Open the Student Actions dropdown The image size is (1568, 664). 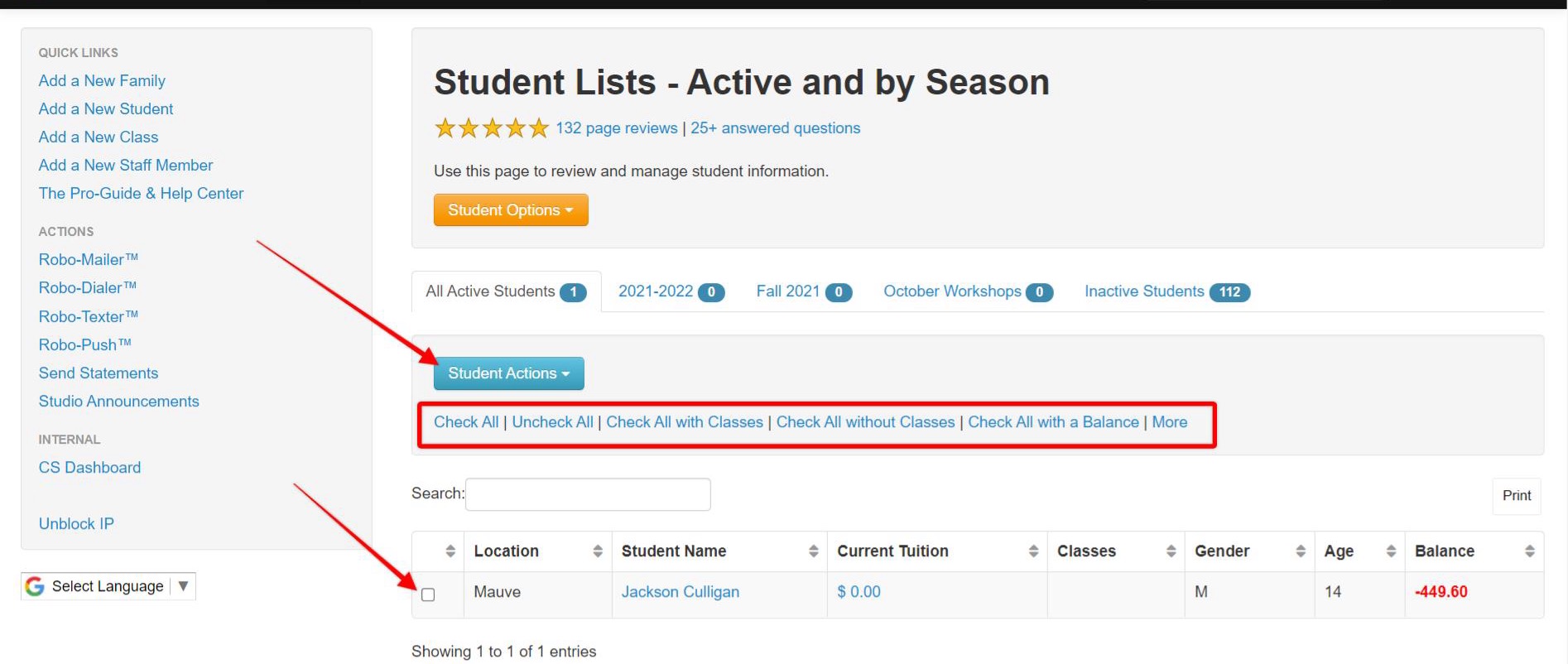pyautogui.click(x=508, y=373)
